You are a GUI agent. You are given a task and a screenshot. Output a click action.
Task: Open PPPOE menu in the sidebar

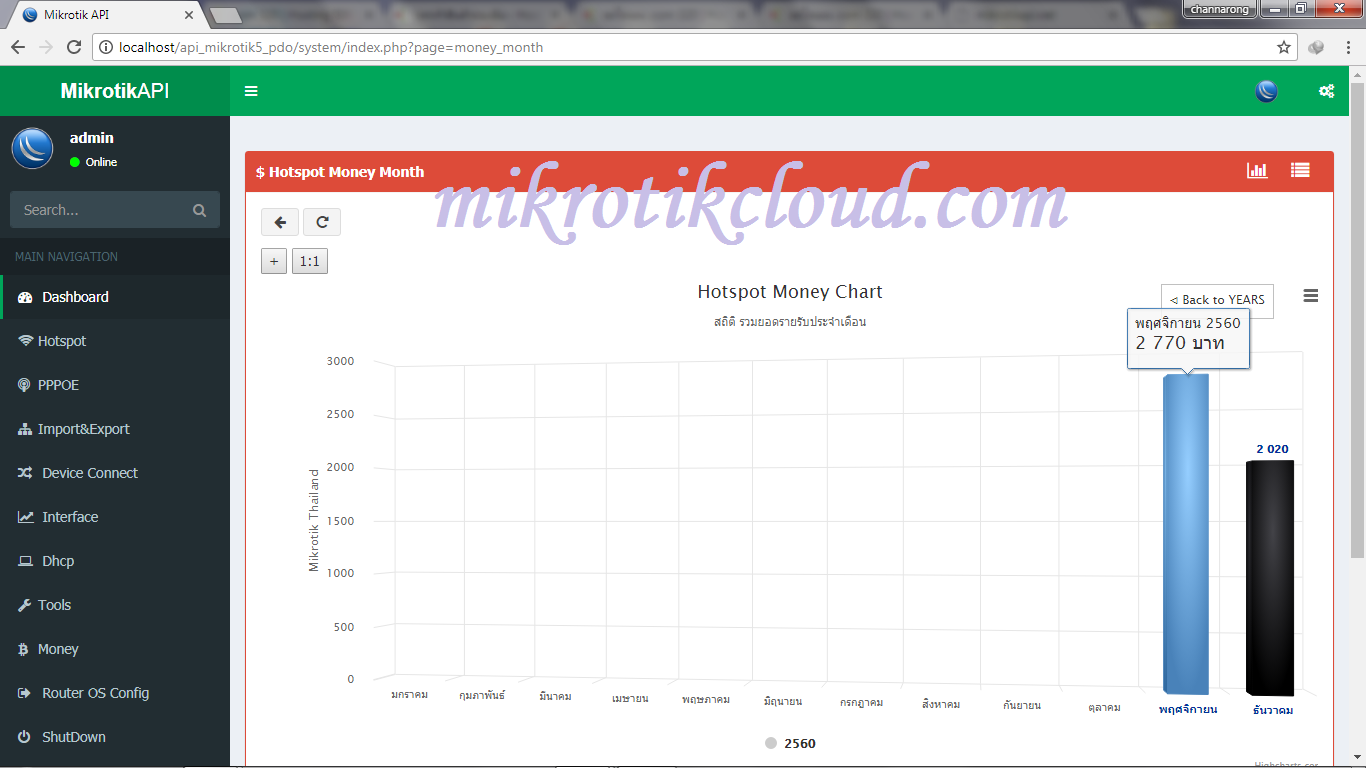[x=115, y=385]
